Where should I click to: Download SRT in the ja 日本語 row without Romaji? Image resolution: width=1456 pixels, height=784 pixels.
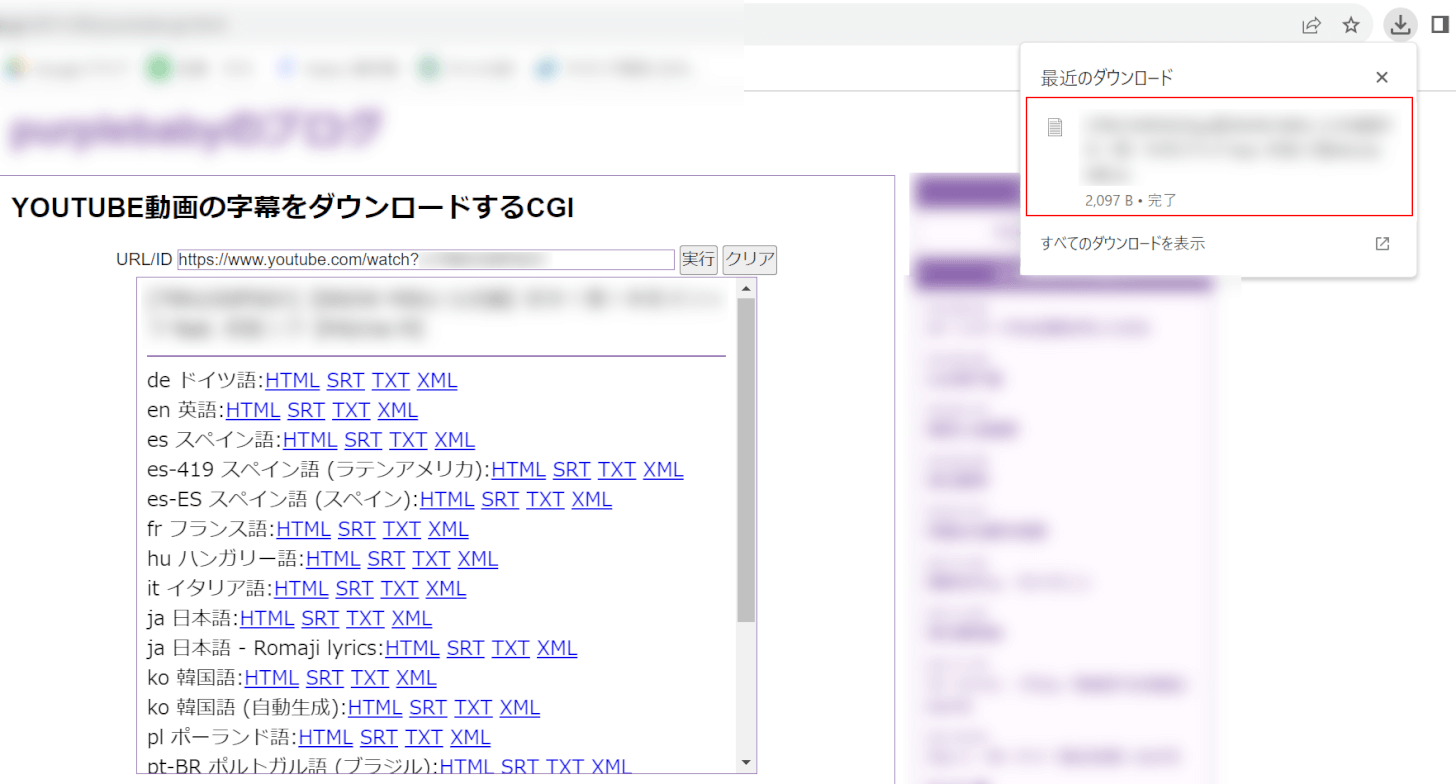point(320,618)
